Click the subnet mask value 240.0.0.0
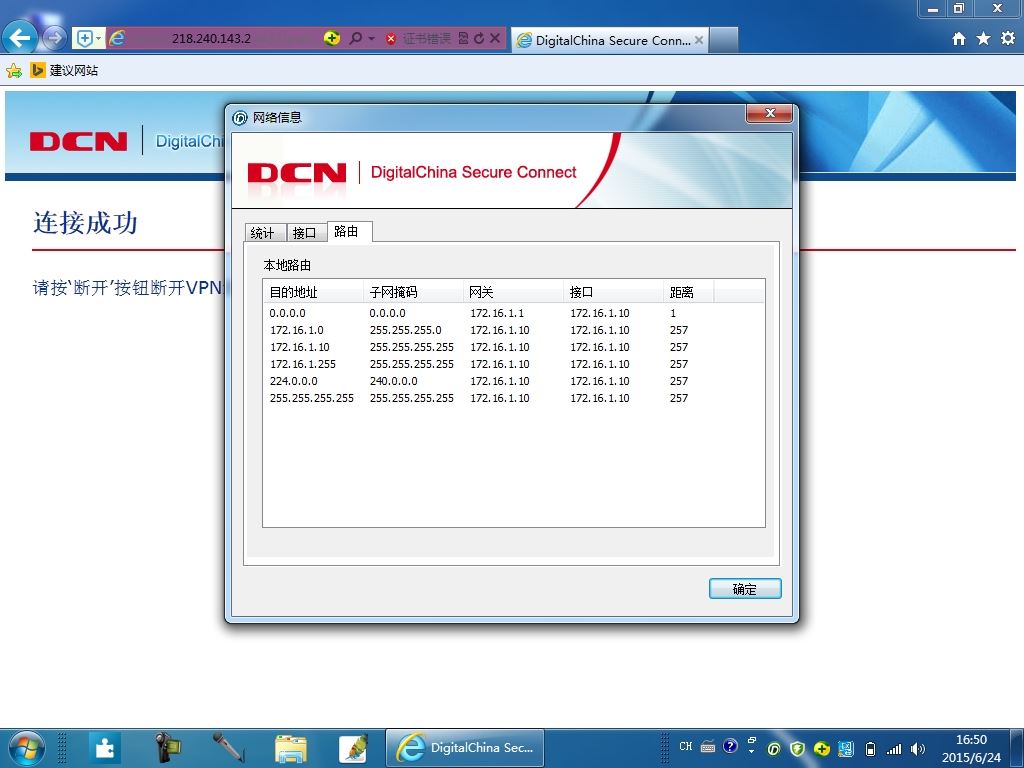The width and height of the screenshot is (1024, 768). 393,381
